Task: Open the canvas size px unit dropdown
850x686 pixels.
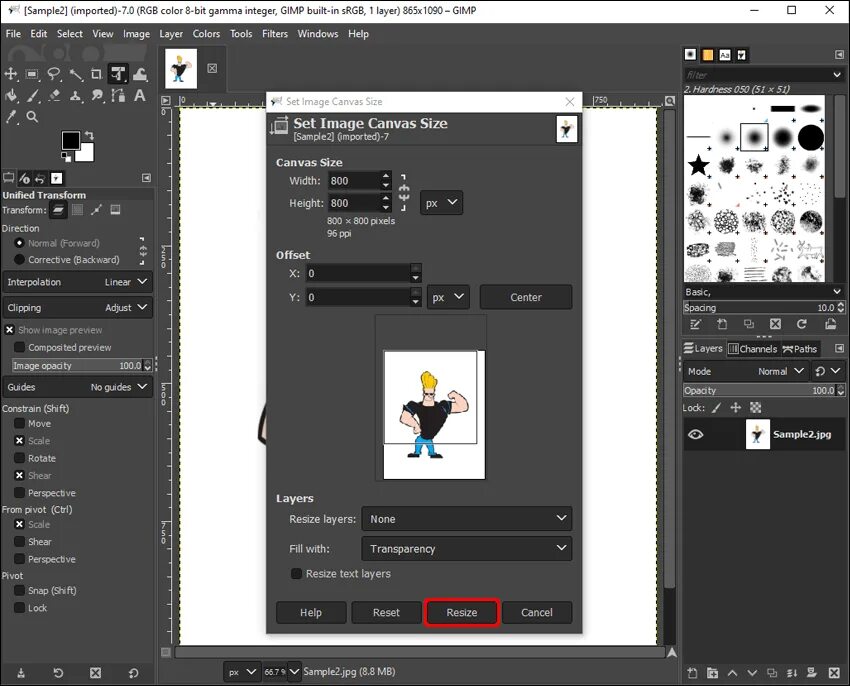Action: tap(441, 203)
